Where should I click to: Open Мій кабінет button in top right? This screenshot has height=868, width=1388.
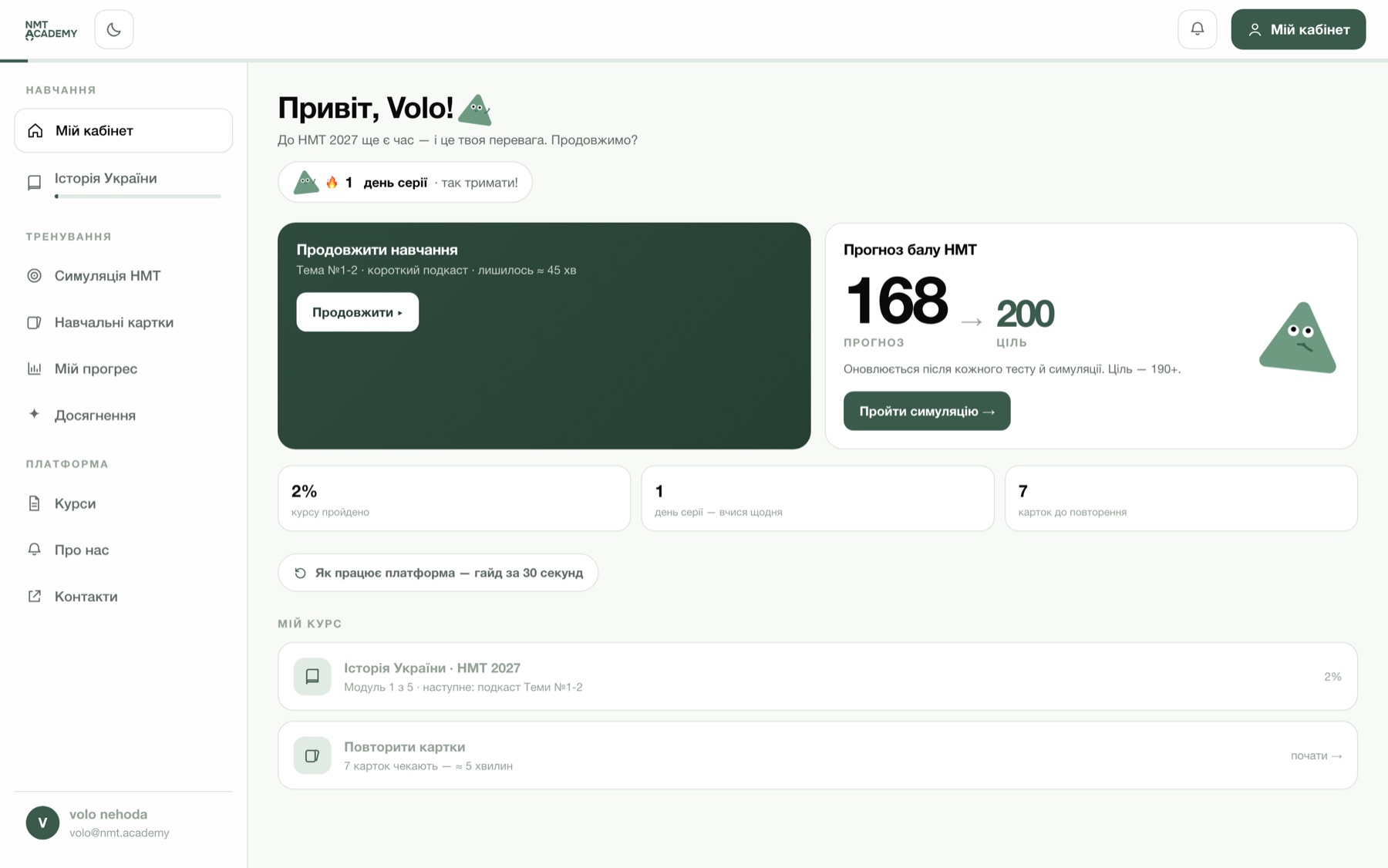point(1298,29)
